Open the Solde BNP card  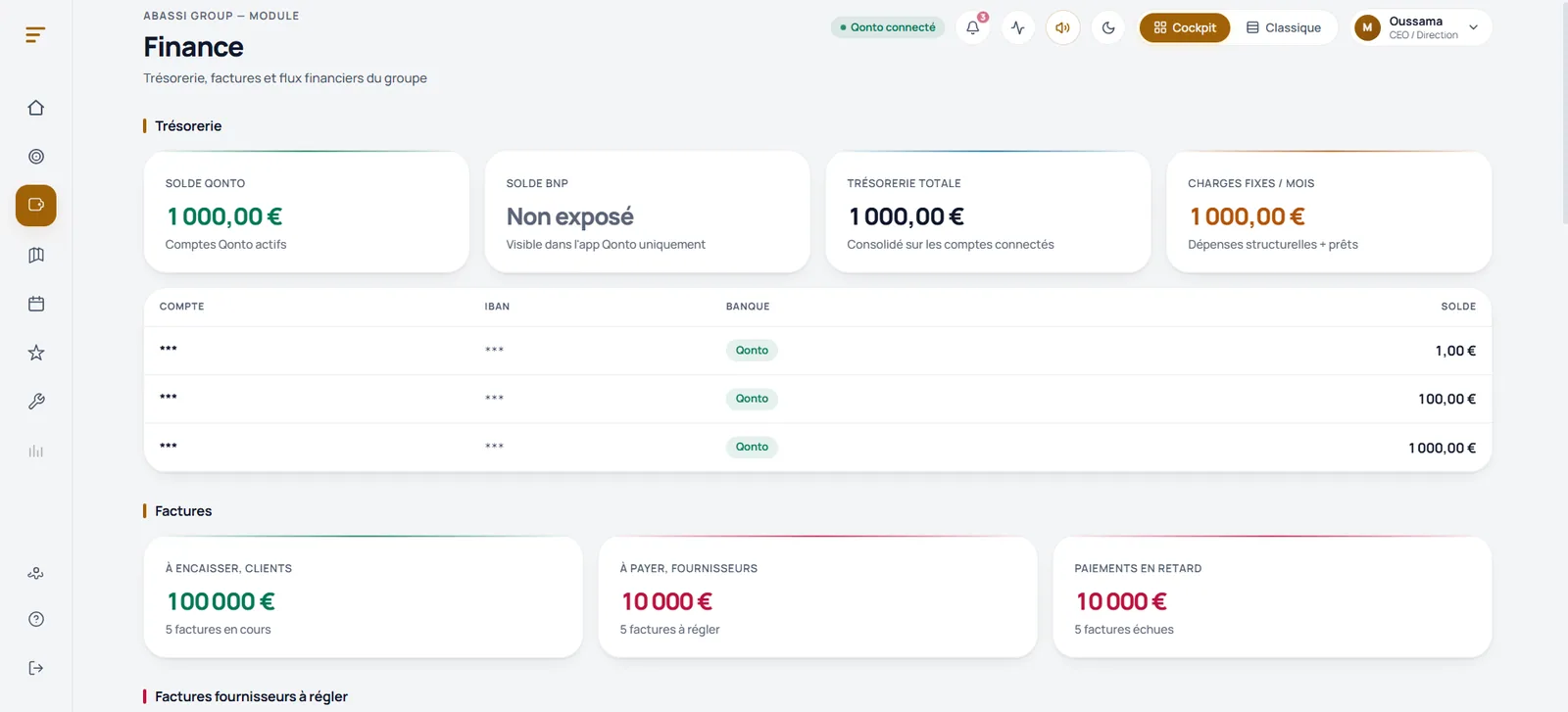click(x=648, y=212)
